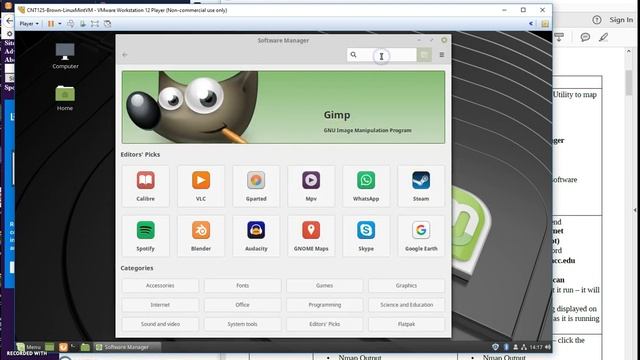Open the Skype app tile
Screen dimensions: 640x360
[366, 236]
